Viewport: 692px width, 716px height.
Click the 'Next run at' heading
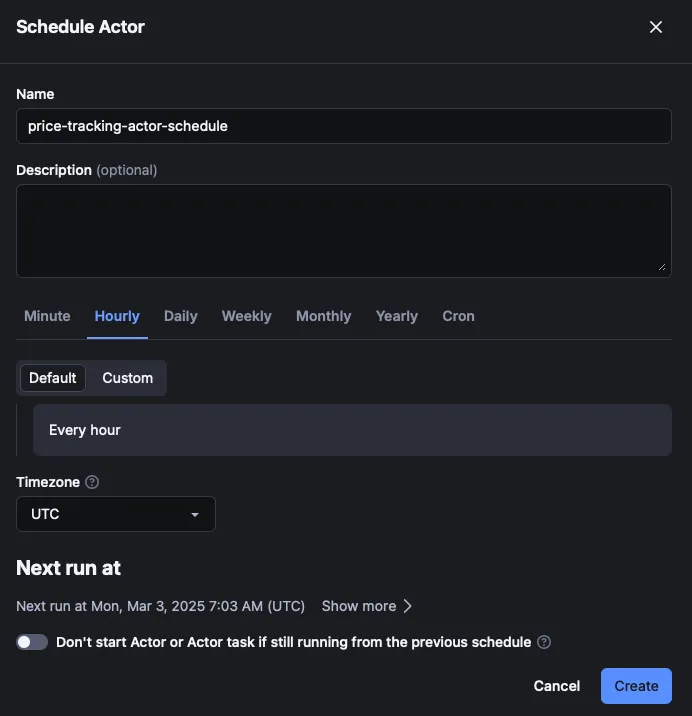click(x=69, y=568)
